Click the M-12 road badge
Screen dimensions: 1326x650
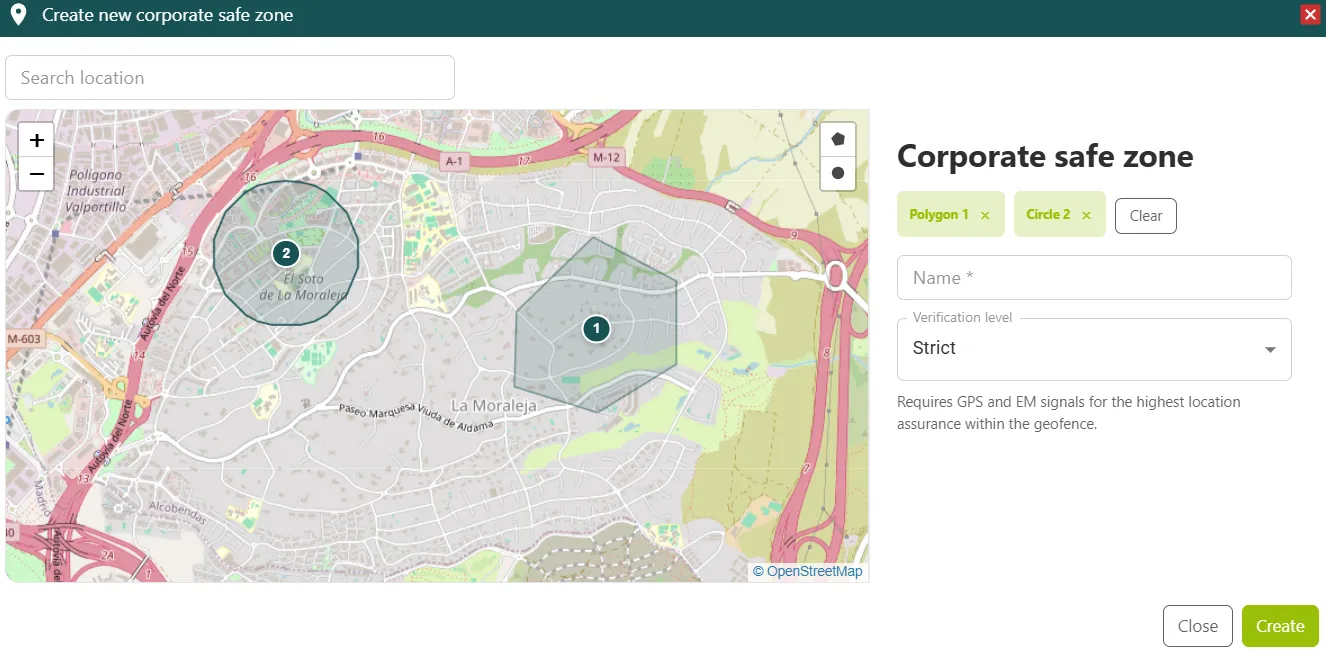point(606,158)
